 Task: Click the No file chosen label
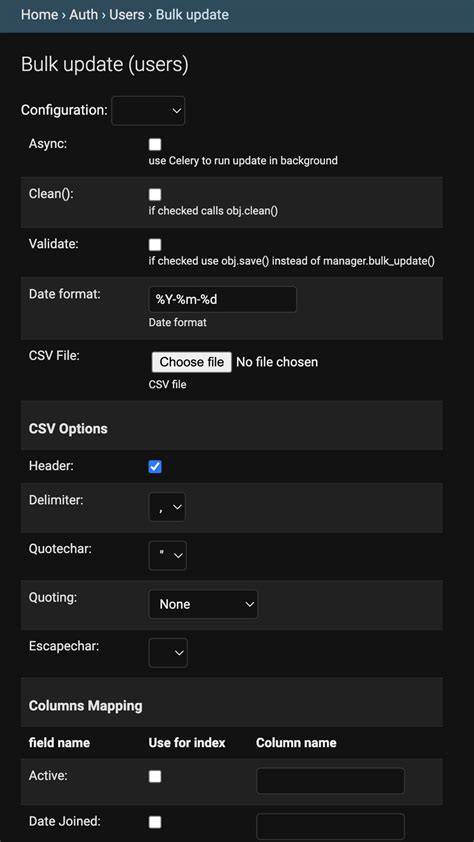(277, 362)
